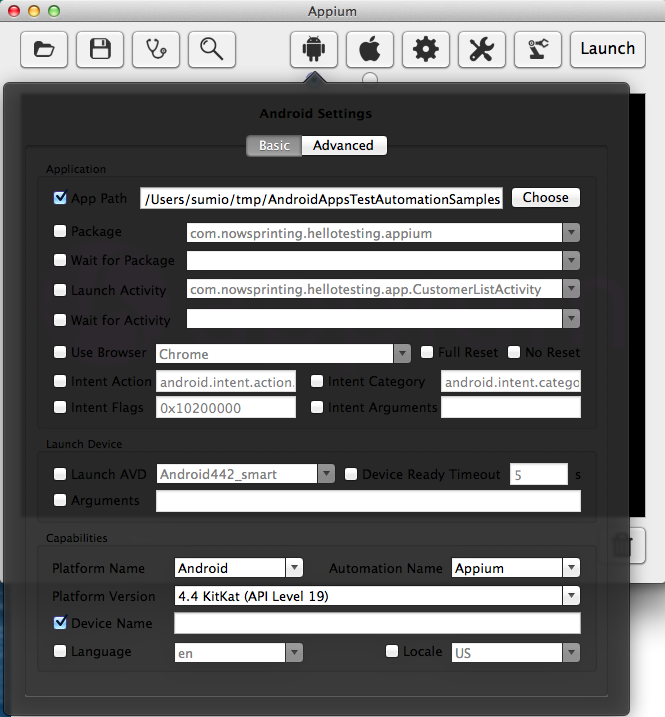Uncheck the Device Name checkbox
665x717 pixels.
60,622
